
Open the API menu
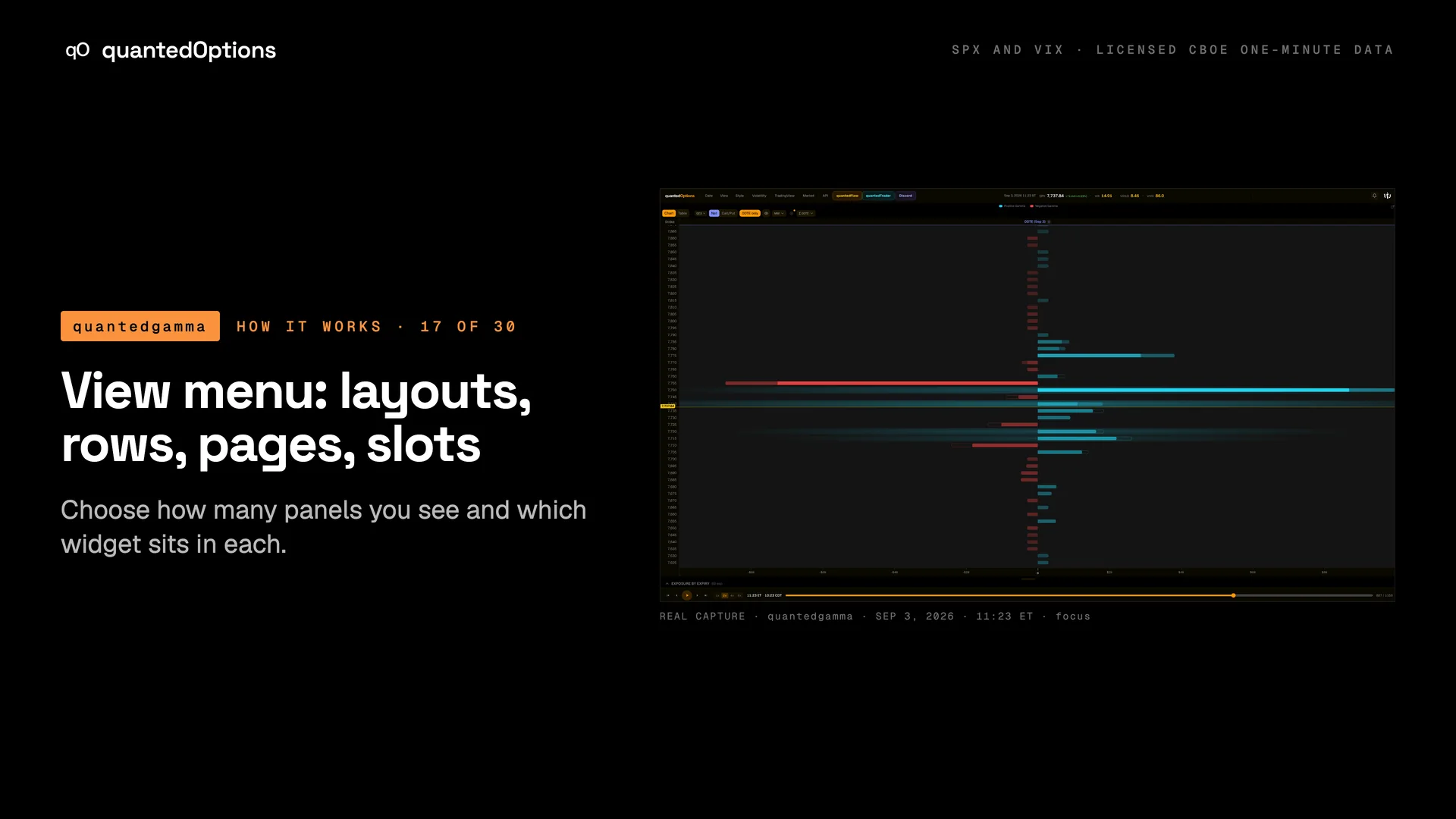tap(825, 196)
